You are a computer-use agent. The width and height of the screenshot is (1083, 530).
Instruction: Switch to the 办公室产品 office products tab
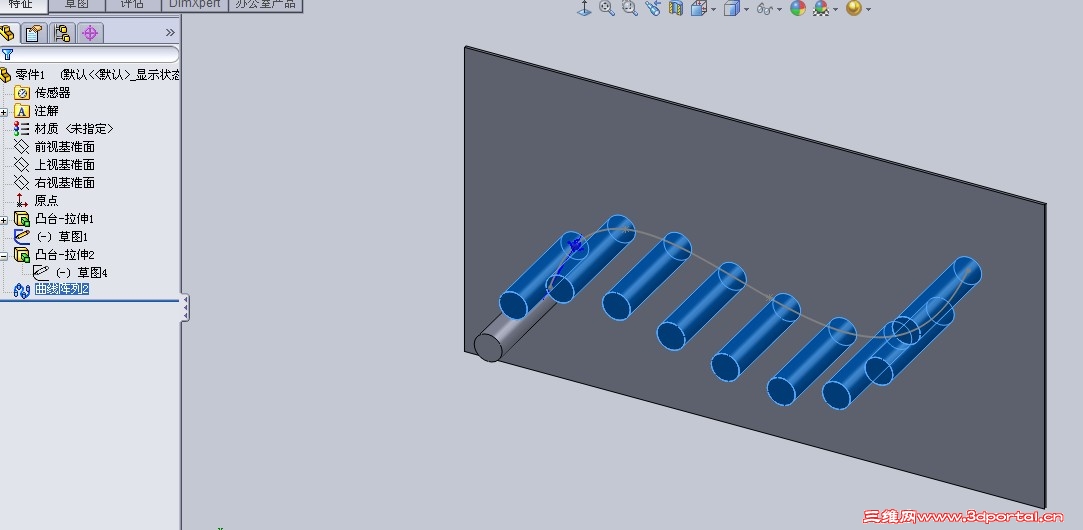pyautogui.click(x=265, y=5)
